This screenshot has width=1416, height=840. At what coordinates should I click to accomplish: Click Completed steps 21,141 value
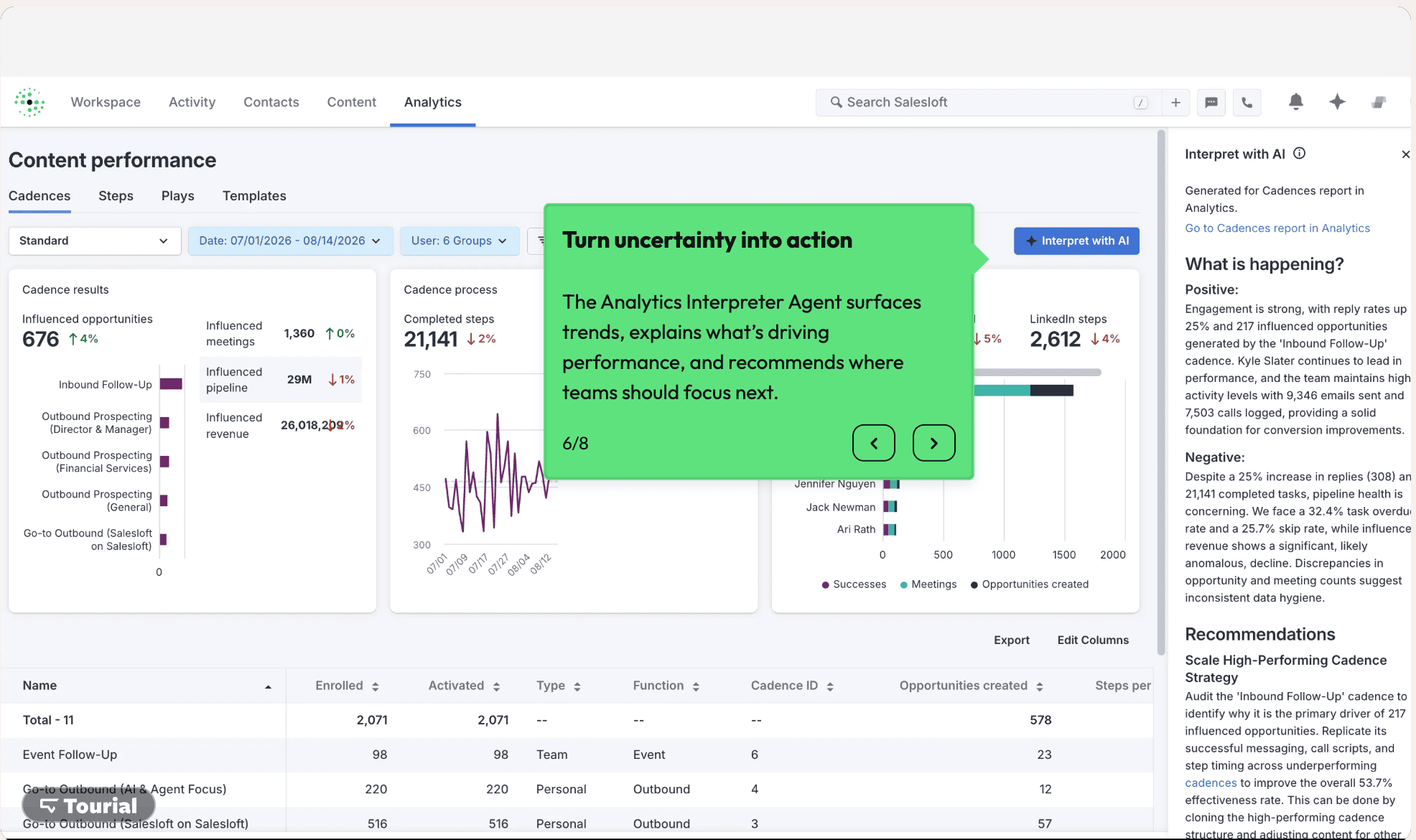[x=431, y=339]
